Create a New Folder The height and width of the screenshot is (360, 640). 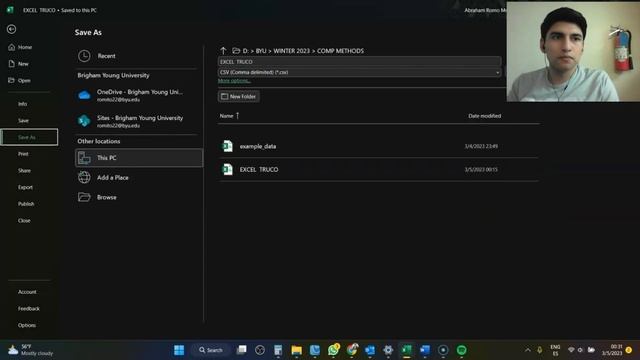pyautogui.click(x=238, y=96)
